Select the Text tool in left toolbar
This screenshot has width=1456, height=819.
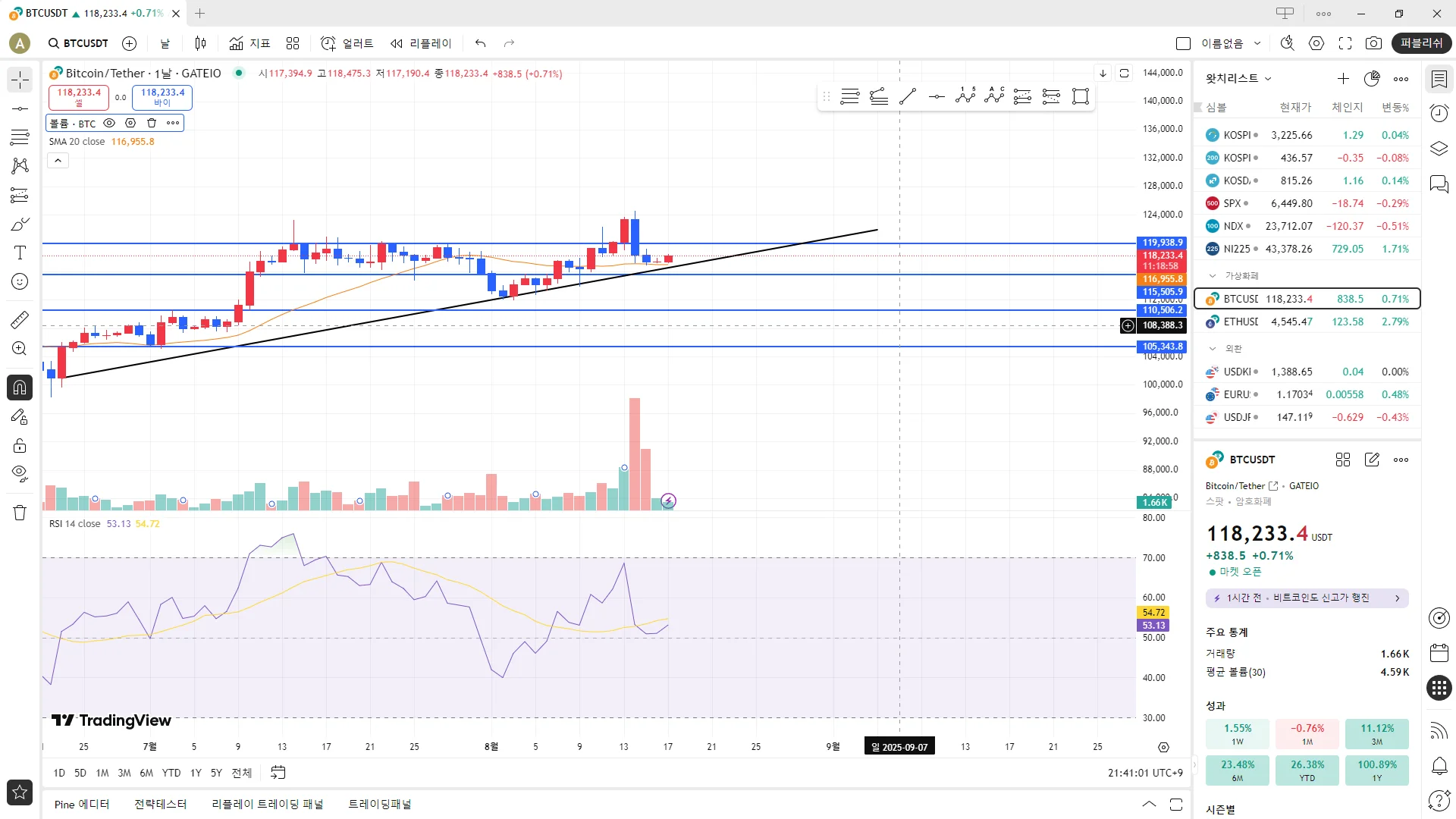(20, 253)
